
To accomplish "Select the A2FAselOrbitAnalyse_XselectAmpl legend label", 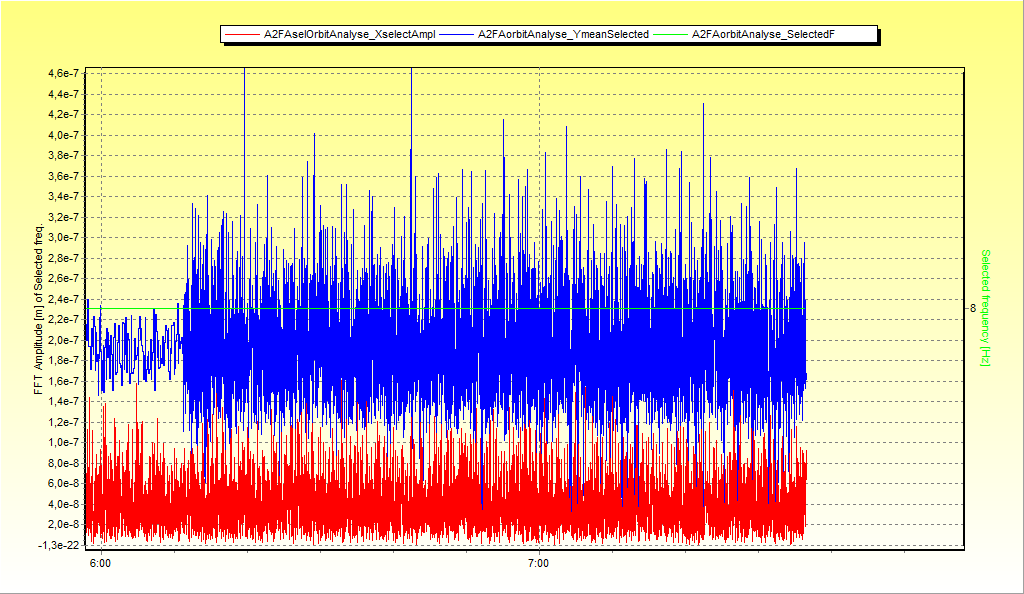I will coord(349,35).
